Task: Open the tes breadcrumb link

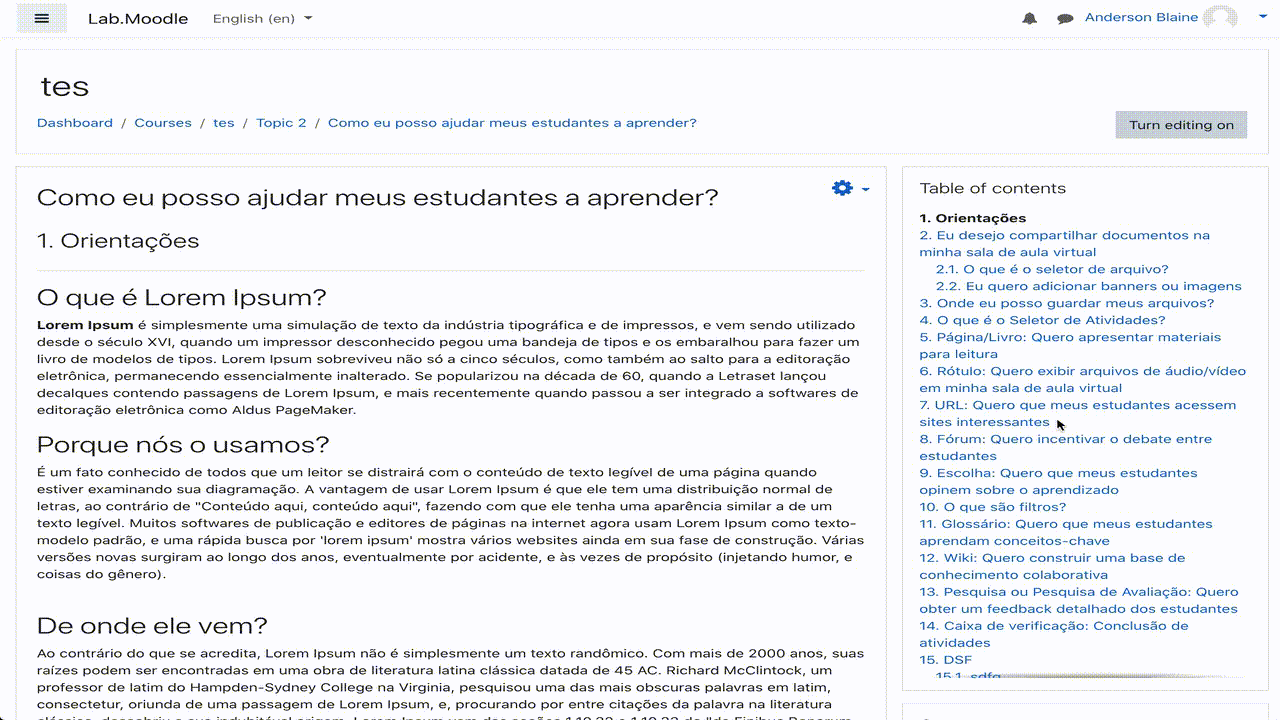Action: coord(224,123)
